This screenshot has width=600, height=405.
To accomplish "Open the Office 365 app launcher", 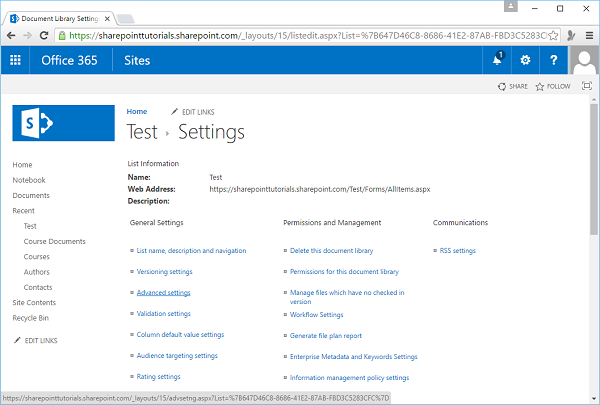I will click(15, 60).
